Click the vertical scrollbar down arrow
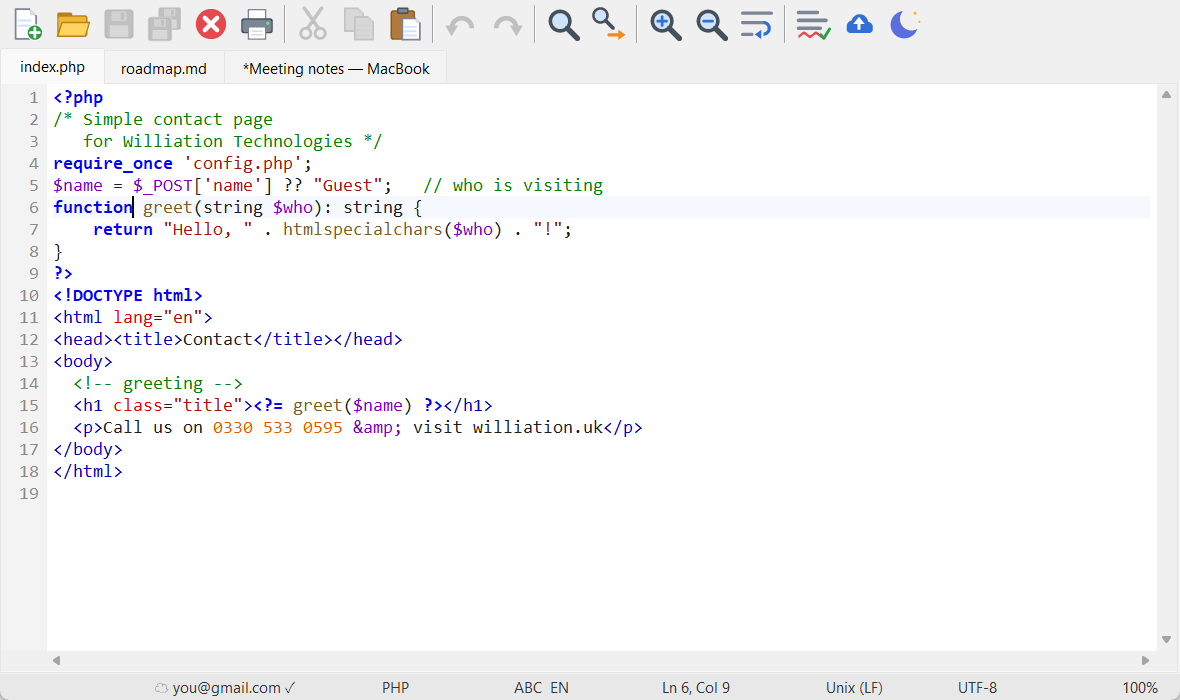This screenshot has height=700, width=1180. pos(1166,640)
